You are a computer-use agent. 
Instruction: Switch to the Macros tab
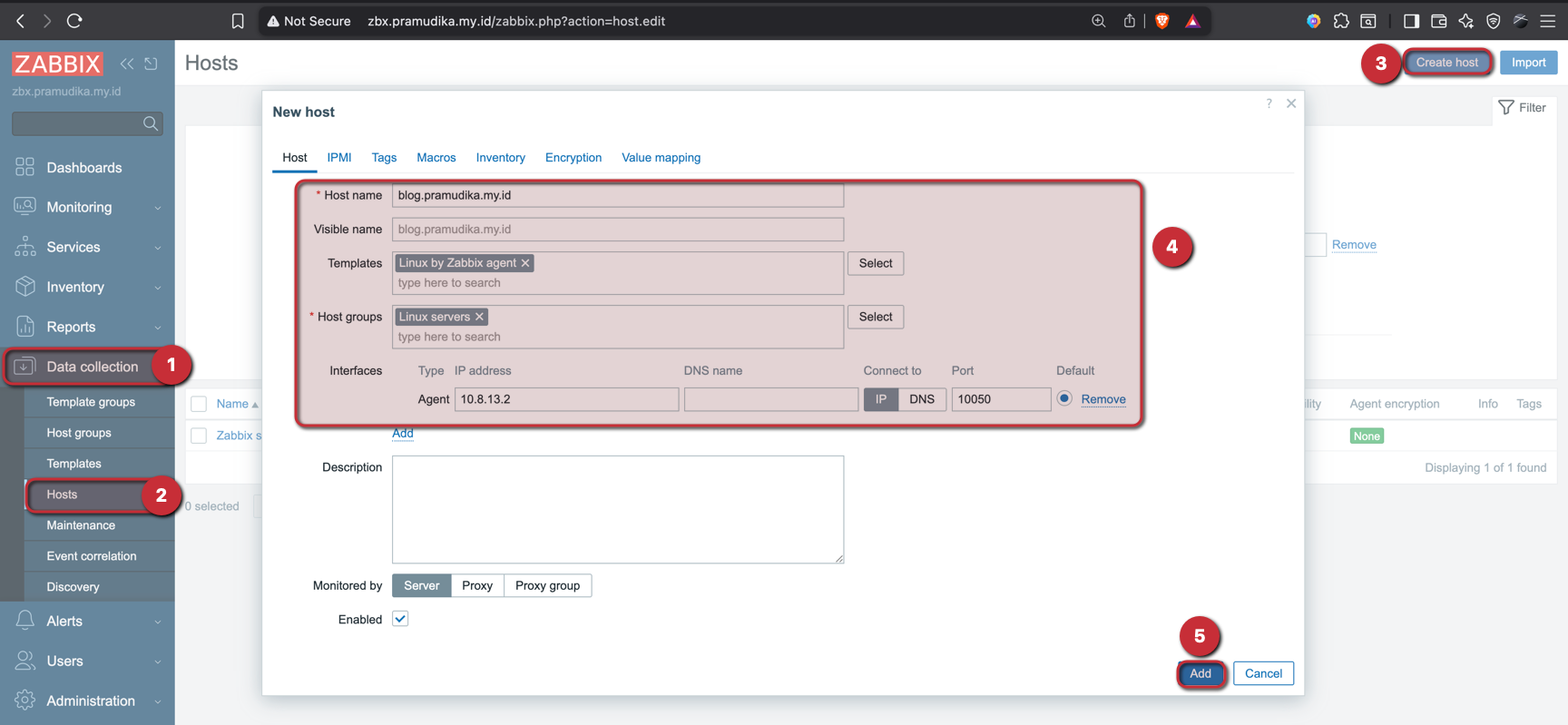[436, 157]
